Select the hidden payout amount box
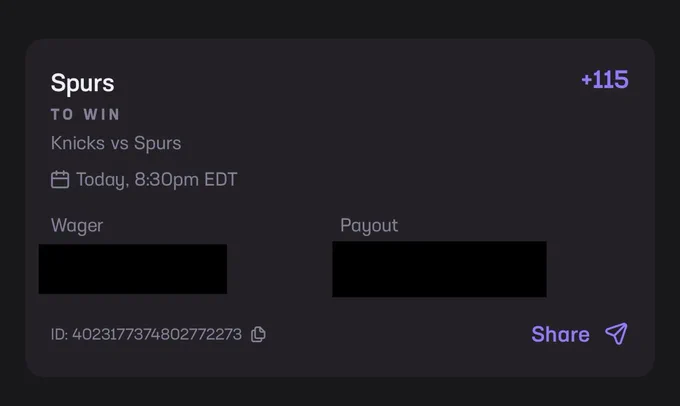 (x=439, y=269)
